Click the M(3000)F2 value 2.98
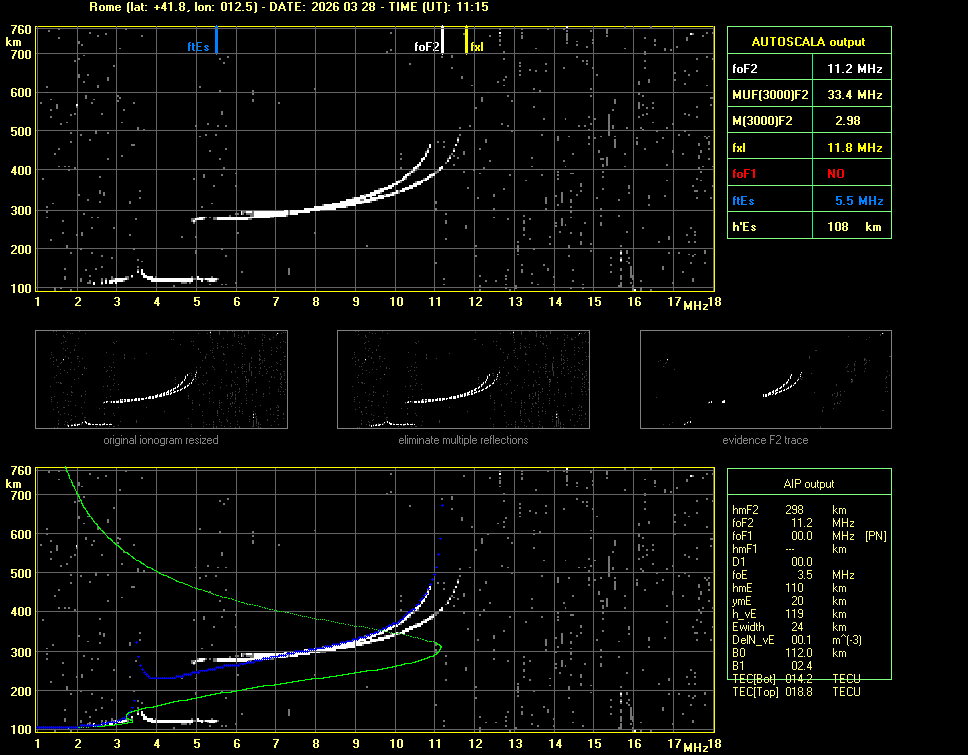 click(848, 121)
